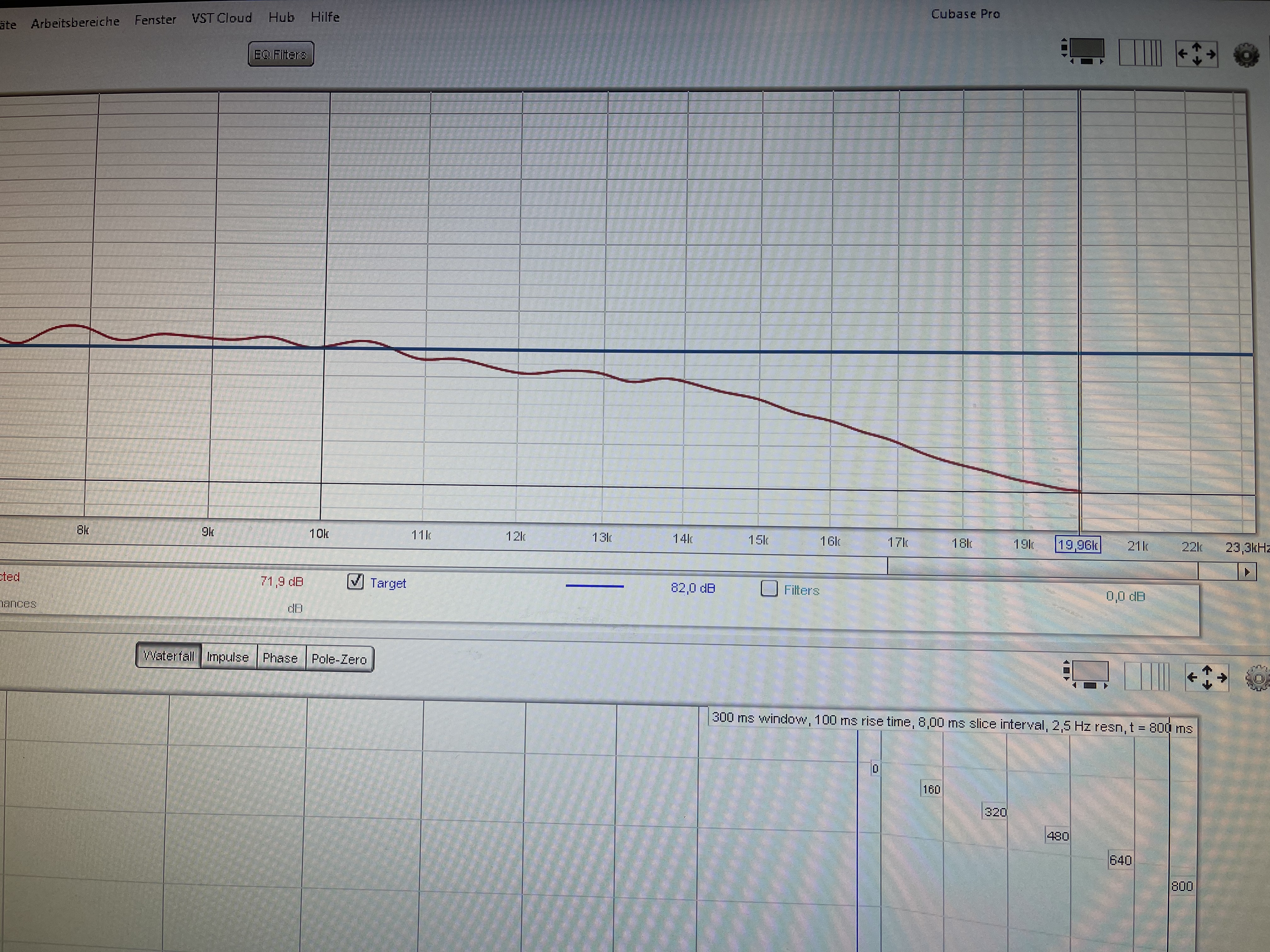Click the EQ Filters button
This screenshot has width=1270, height=952.
(x=281, y=54)
